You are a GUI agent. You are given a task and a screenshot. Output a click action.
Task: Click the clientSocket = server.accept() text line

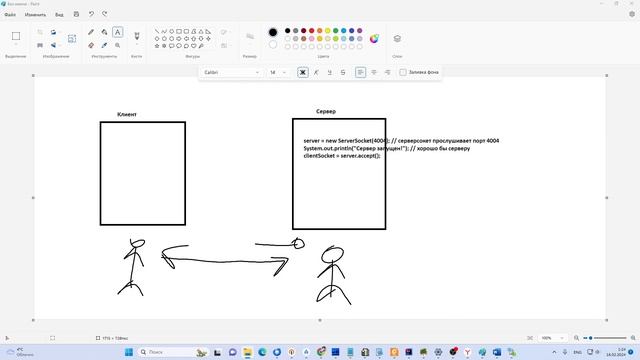click(x=342, y=156)
